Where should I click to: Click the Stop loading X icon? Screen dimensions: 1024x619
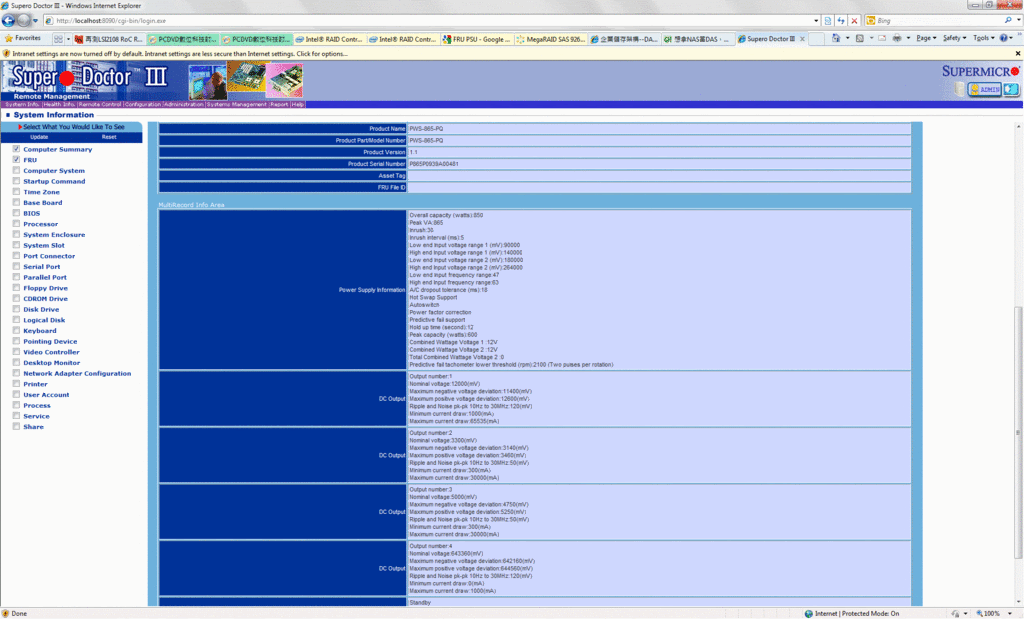[x=854, y=20]
